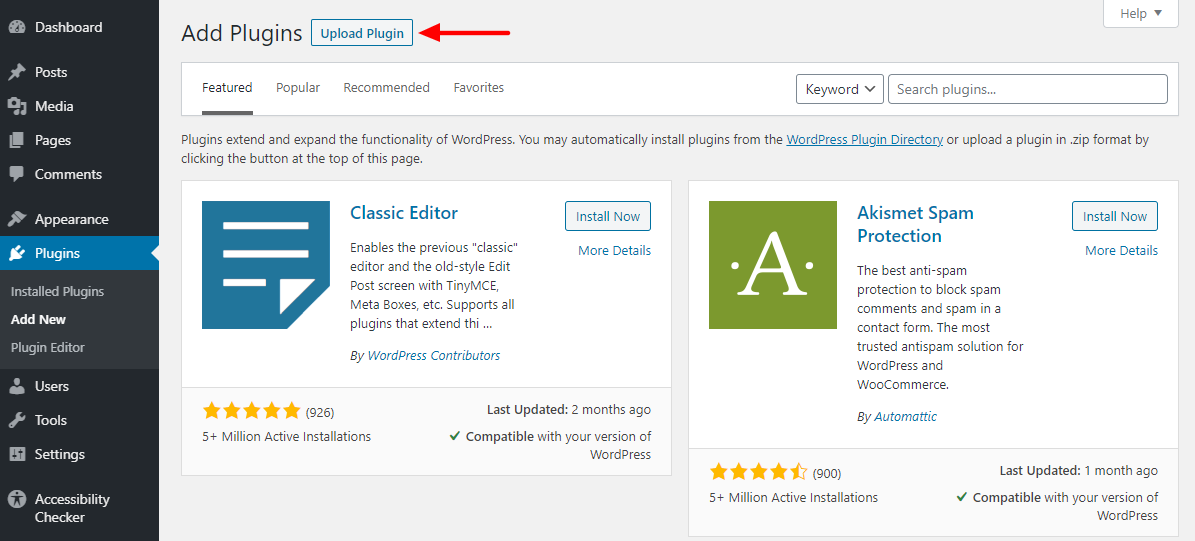Switch to the Popular tab
The height and width of the screenshot is (541, 1195).
[x=298, y=88]
